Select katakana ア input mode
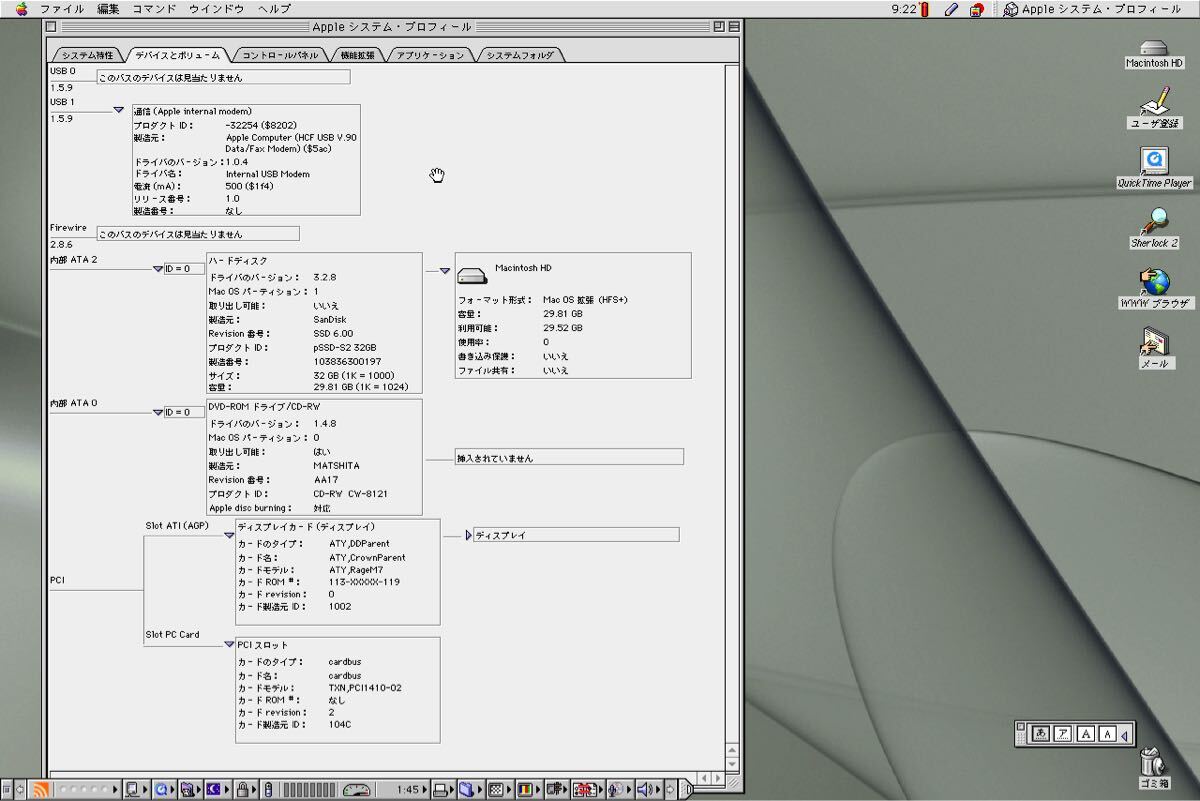Screen dimensions: 1200x801 click(1063, 734)
